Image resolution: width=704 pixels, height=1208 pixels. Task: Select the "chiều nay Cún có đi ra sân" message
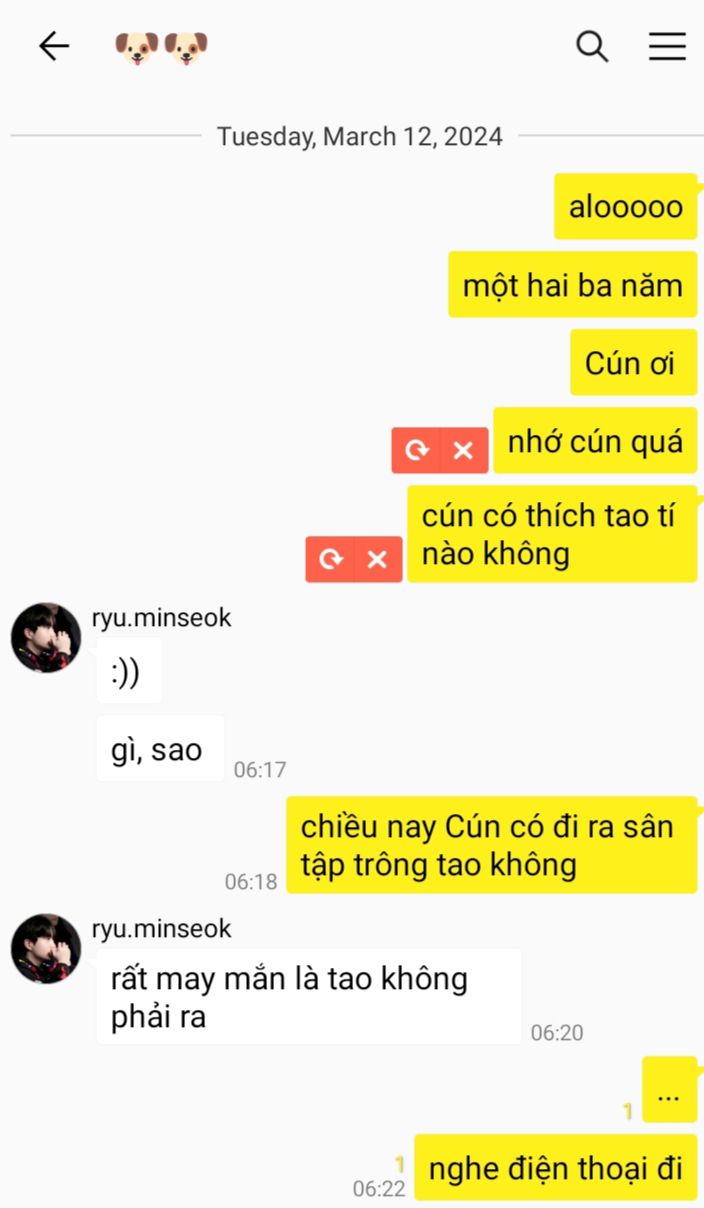click(x=492, y=845)
